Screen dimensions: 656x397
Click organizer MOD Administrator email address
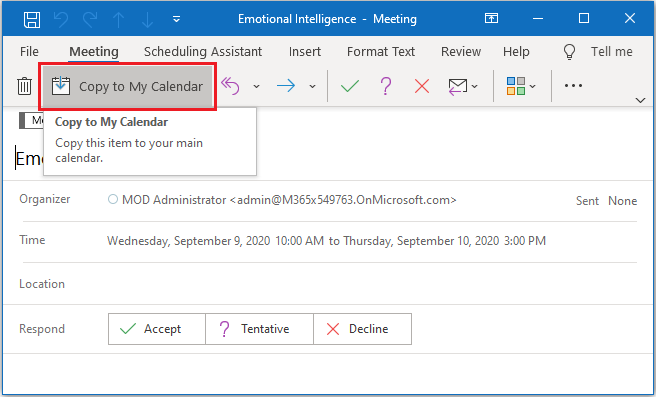pyautogui.click(x=289, y=200)
